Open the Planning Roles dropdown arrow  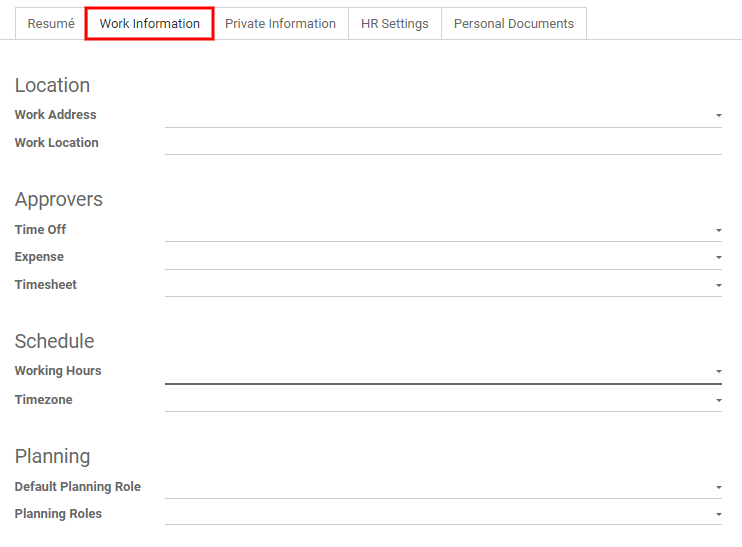click(718, 515)
